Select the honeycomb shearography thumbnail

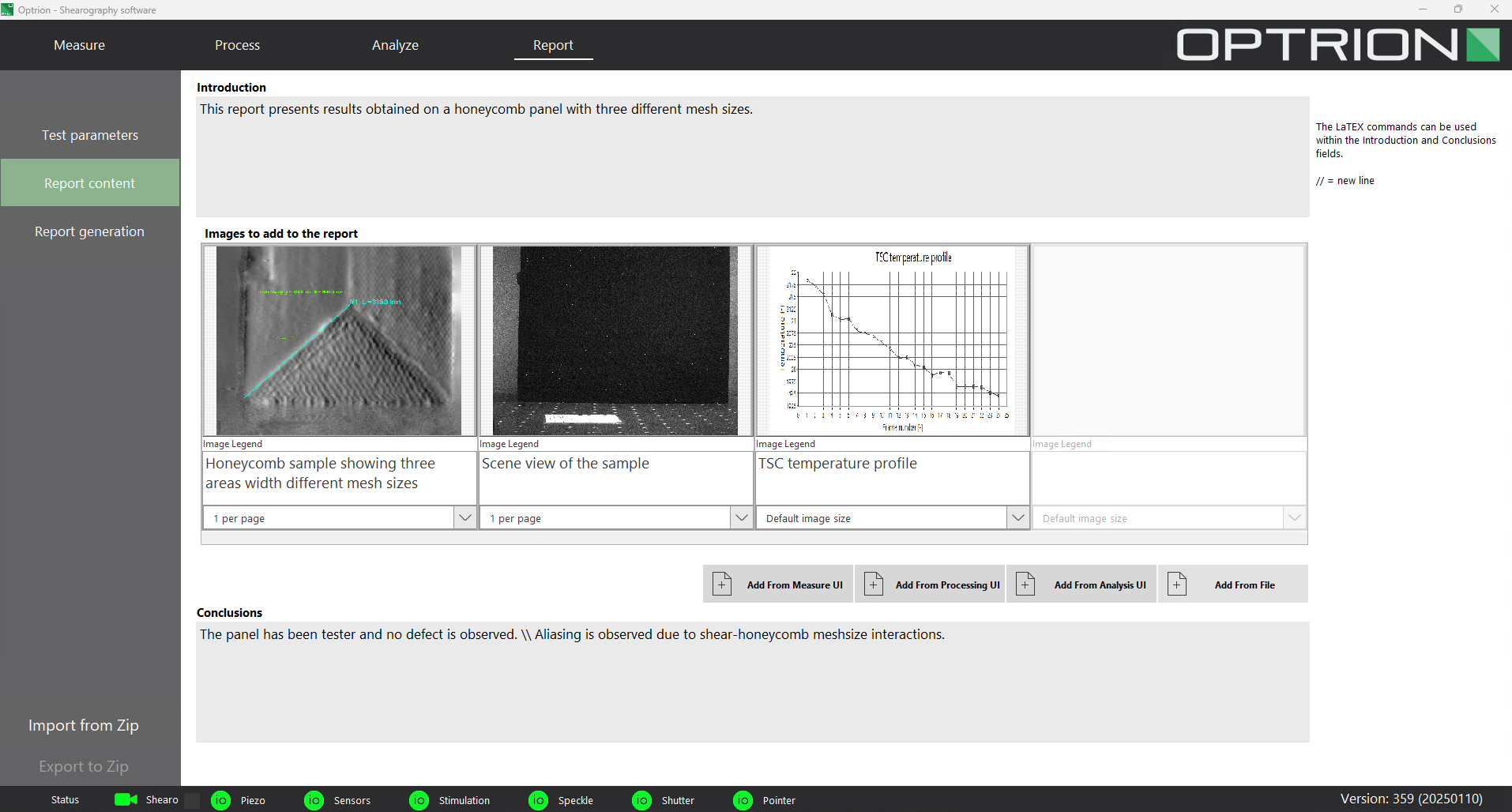(x=340, y=340)
